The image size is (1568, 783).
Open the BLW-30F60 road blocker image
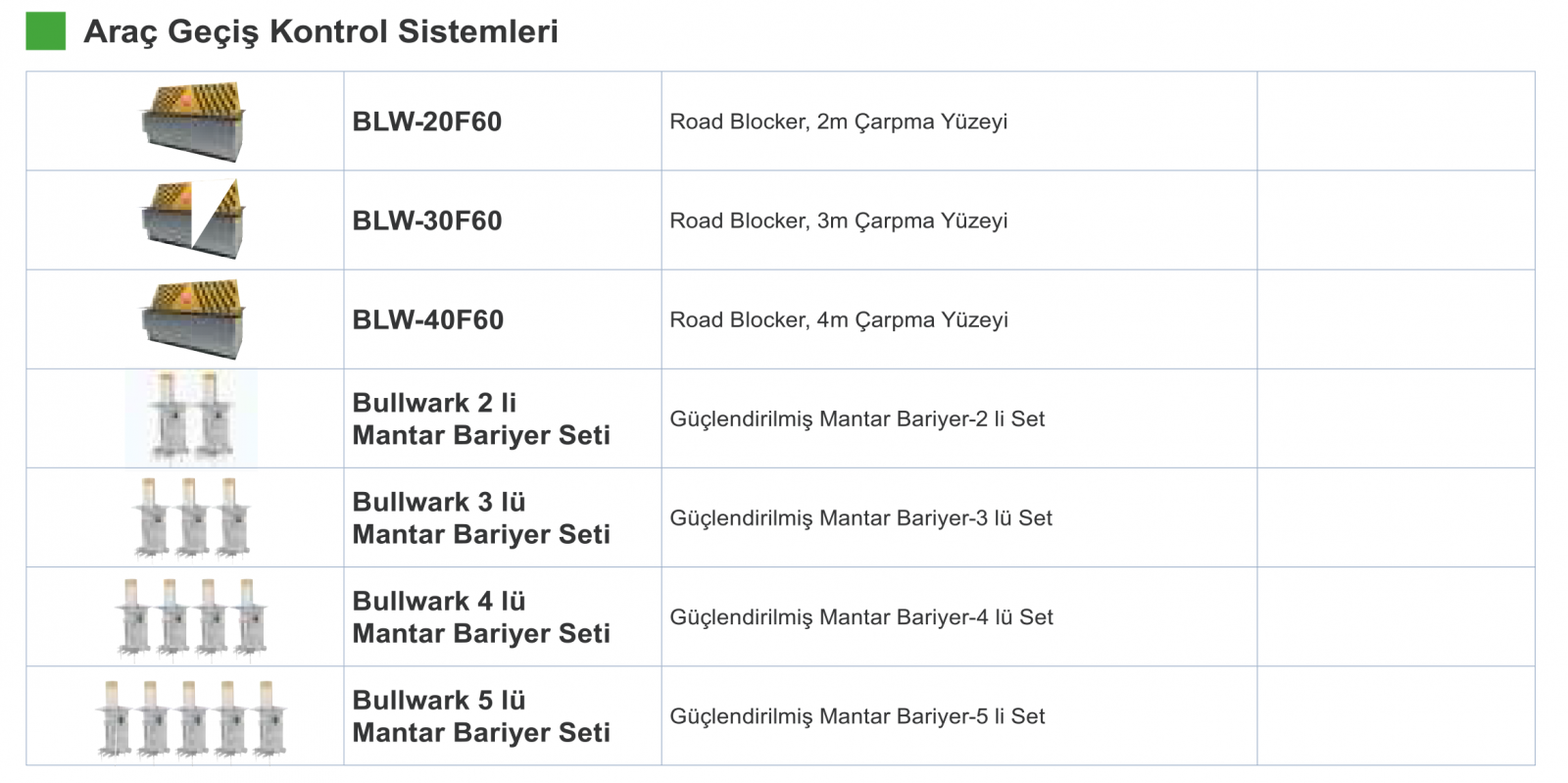tap(193, 220)
